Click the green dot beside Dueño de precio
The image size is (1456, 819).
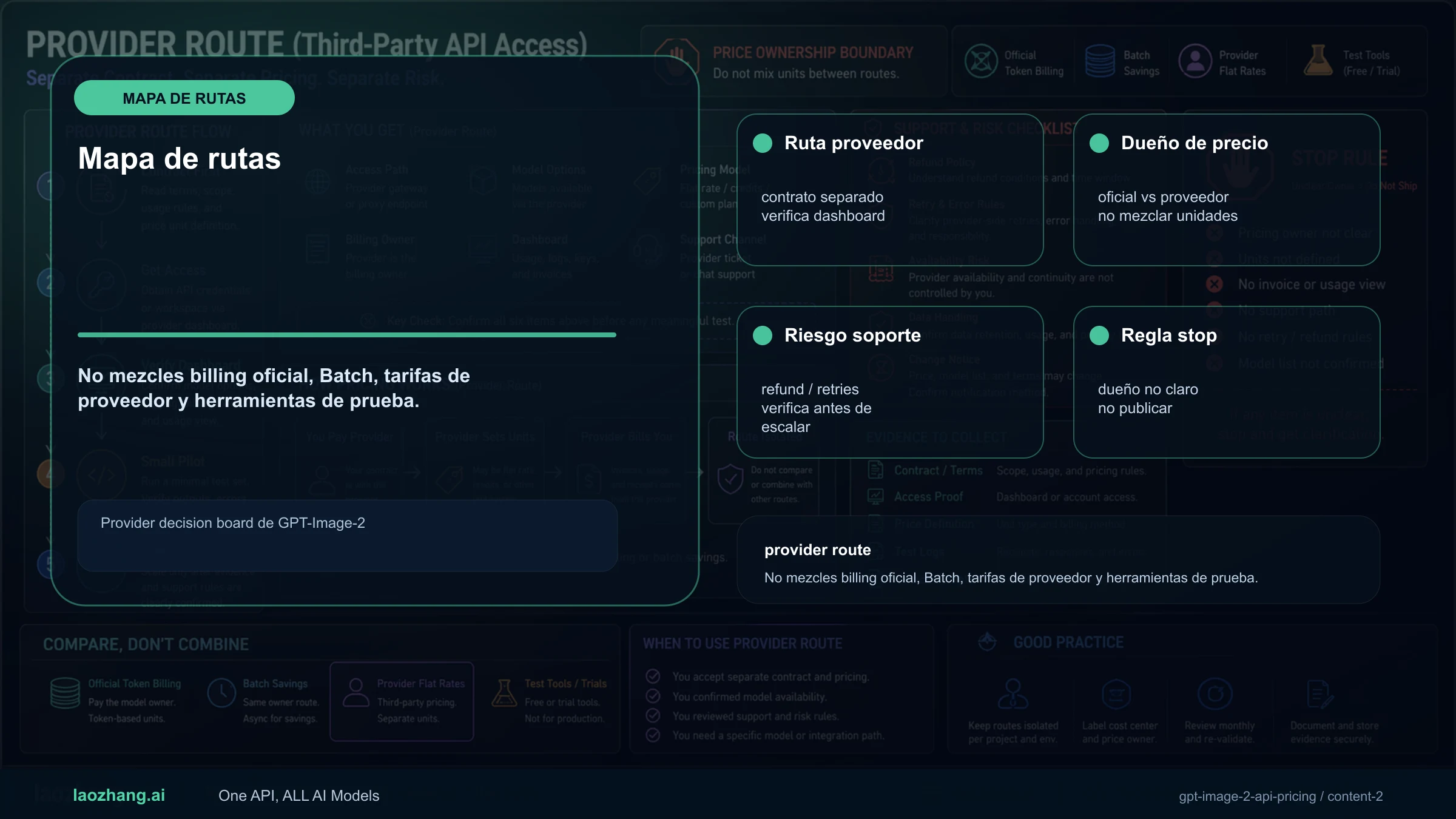tap(1099, 143)
